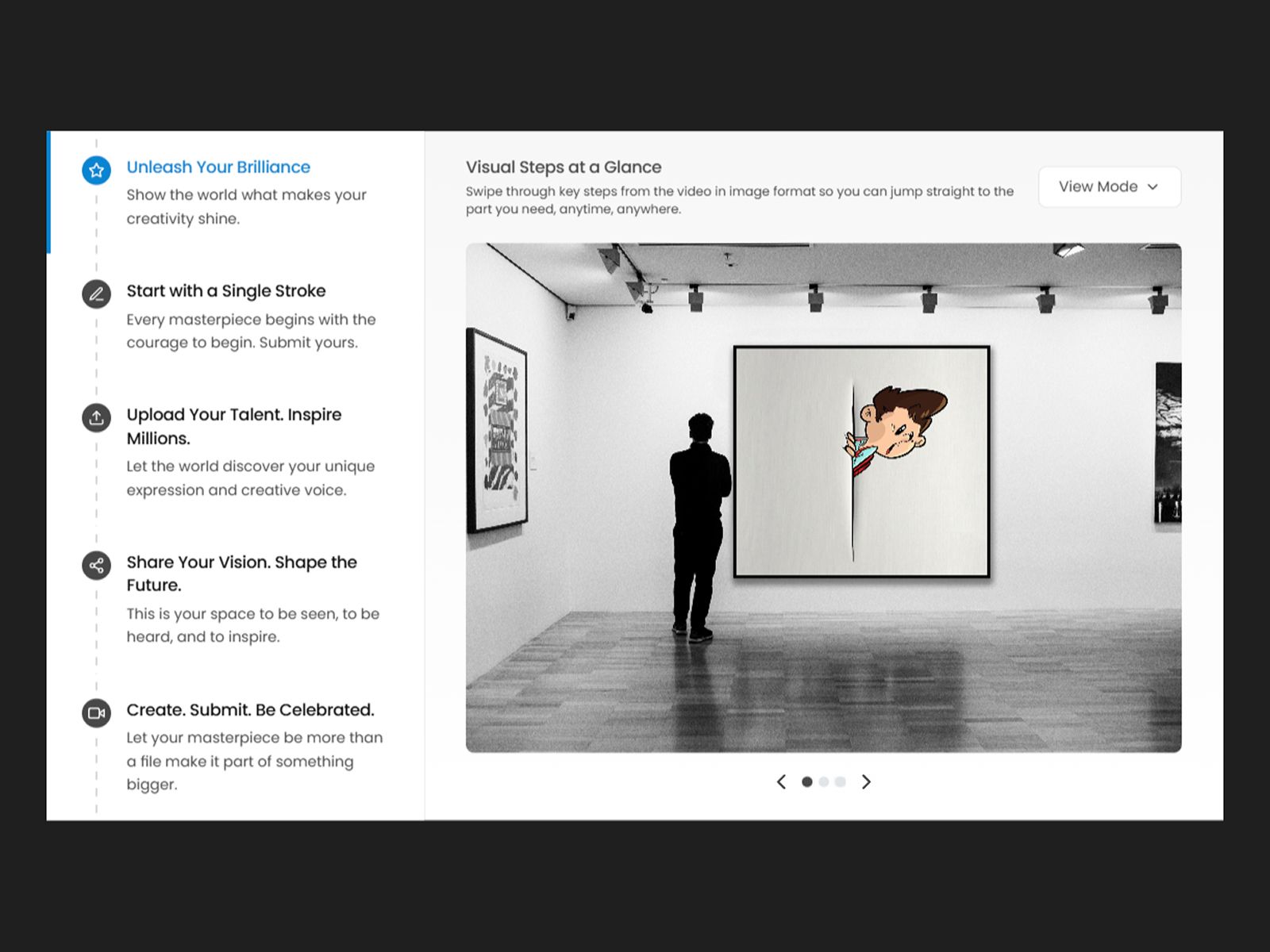This screenshot has width=1270, height=952.
Task: Select the Create. Submit. Be Celebrated step
Action: coord(250,710)
